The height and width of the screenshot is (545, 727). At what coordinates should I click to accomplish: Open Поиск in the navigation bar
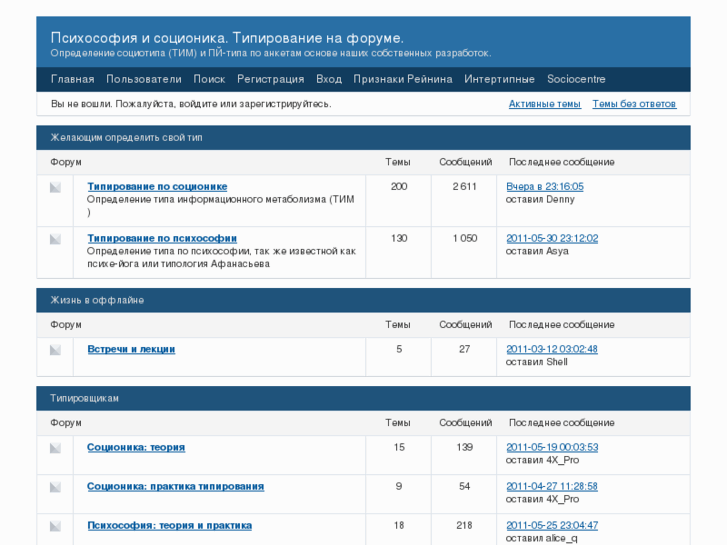[x=209, y=79]
